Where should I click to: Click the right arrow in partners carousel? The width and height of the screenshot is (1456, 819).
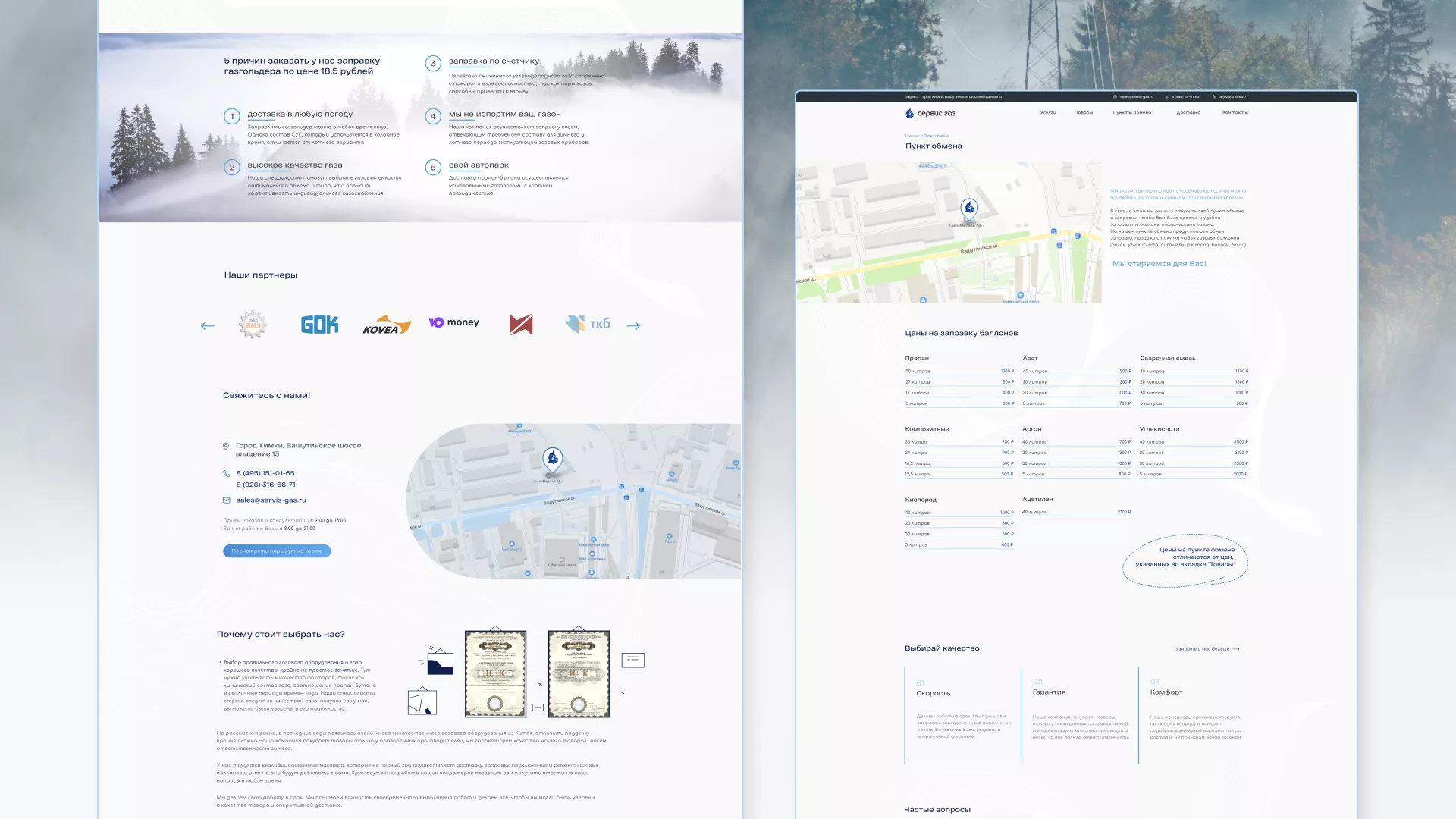coord(633,326)
